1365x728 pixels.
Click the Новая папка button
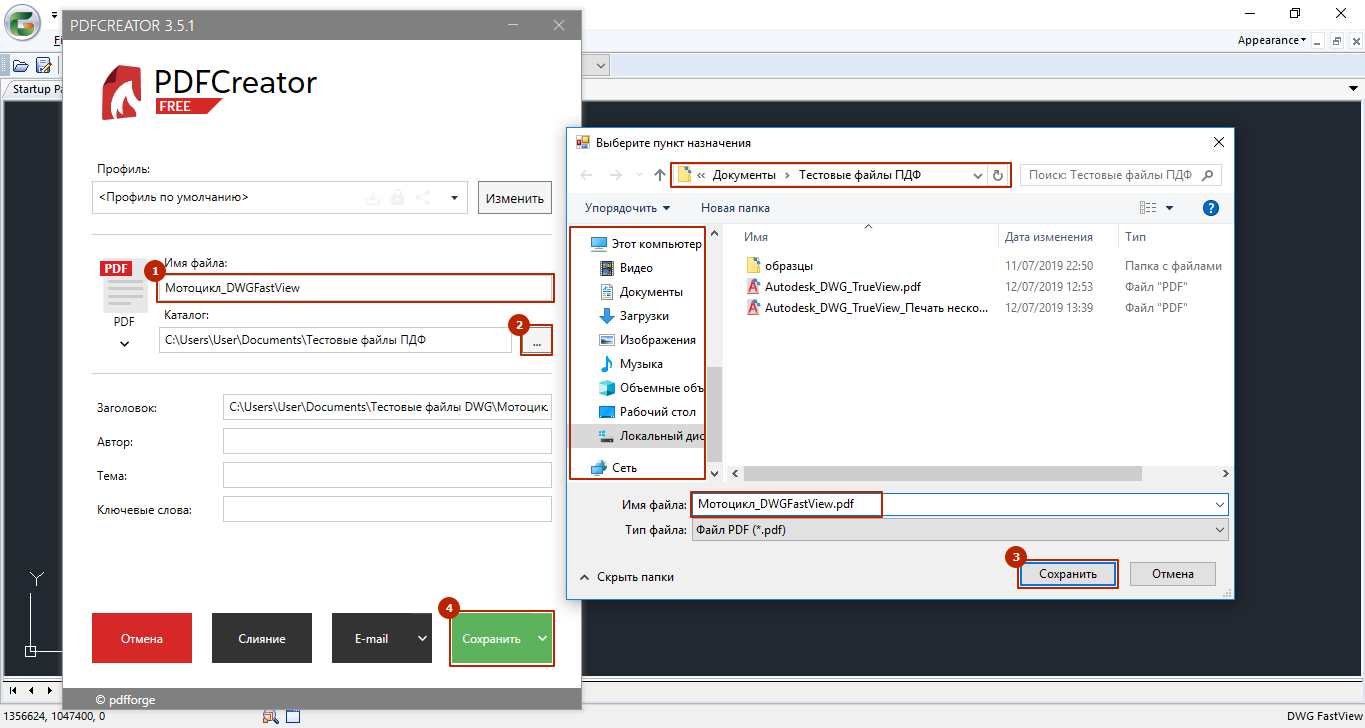(735, 208)
